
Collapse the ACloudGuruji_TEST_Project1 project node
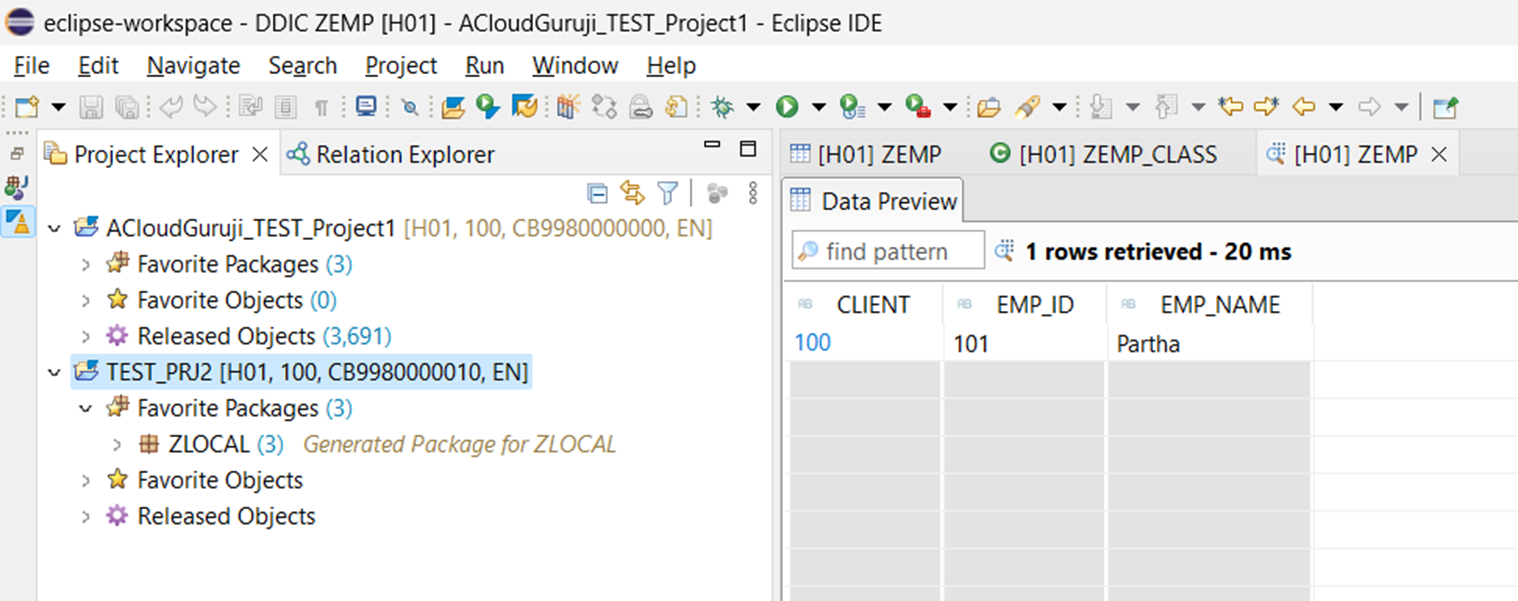[54, 229]
